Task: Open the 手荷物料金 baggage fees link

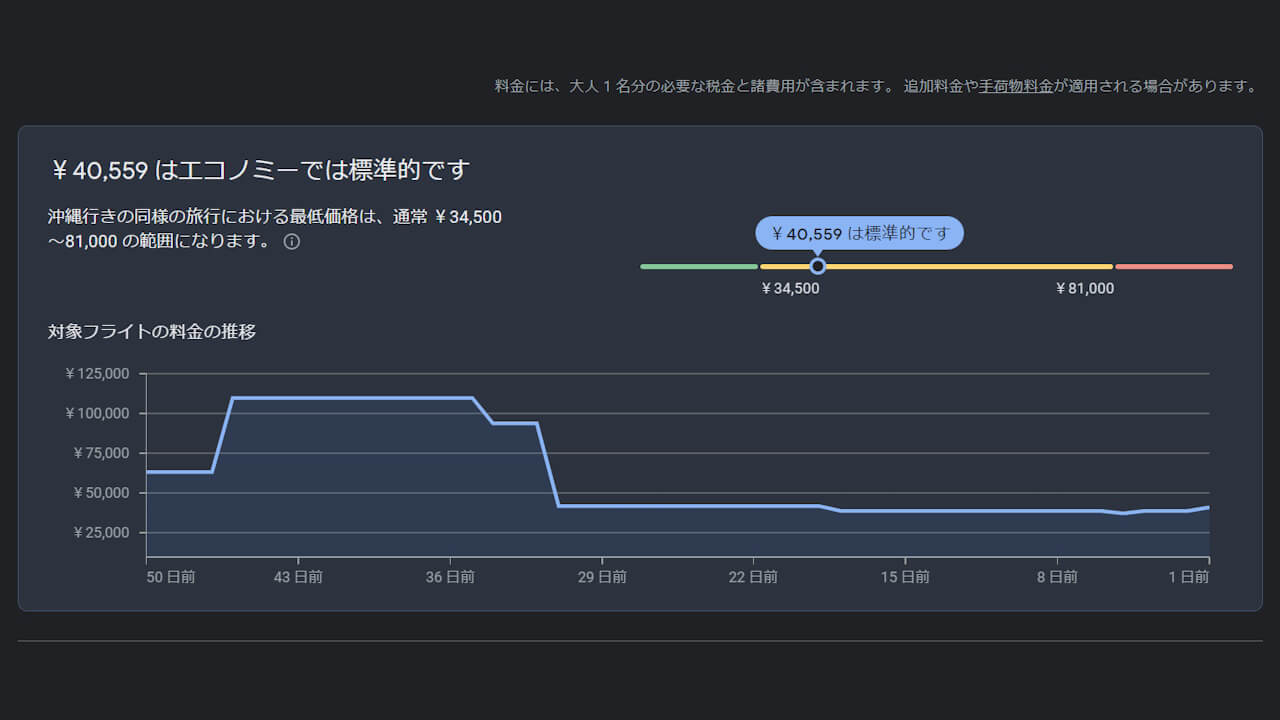Action: pyautogui.click(x=1016, y=86)
